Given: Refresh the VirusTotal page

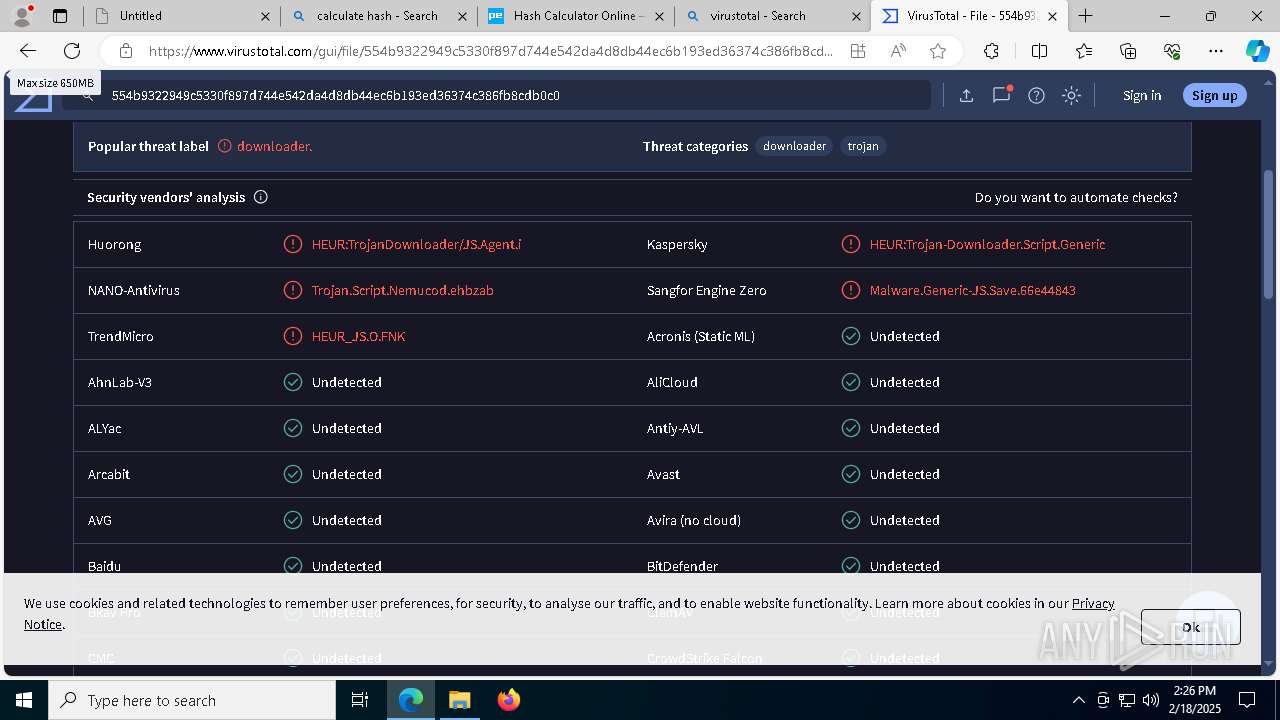Looking at the screenshot, I should tap(72, 51).
